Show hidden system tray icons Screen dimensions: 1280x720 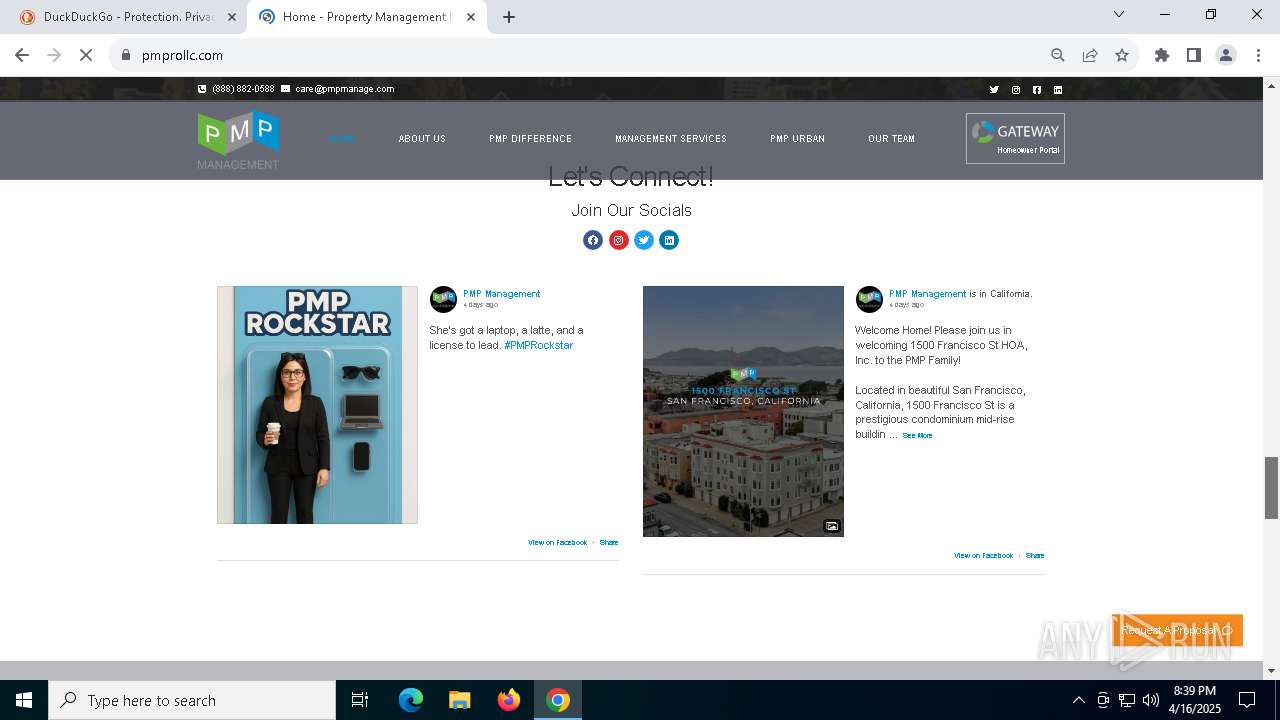coord(1078,700)
